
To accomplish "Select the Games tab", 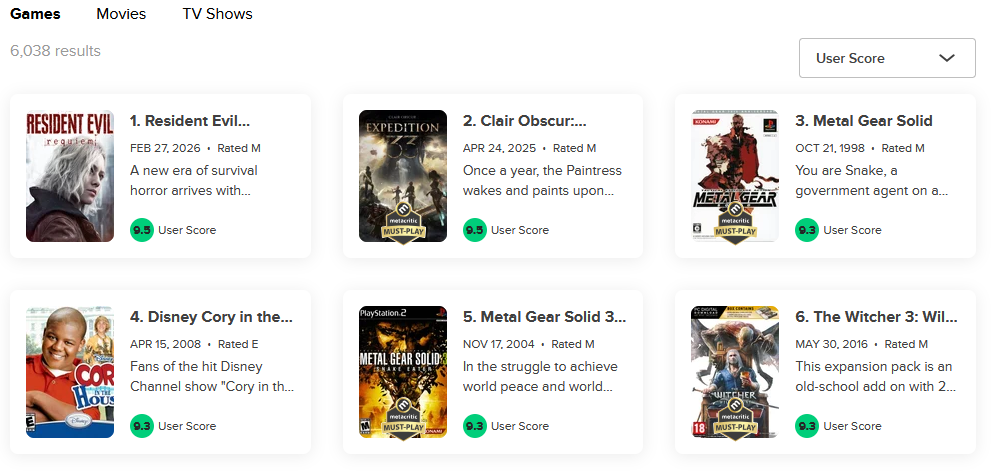I will pos(35,14).
